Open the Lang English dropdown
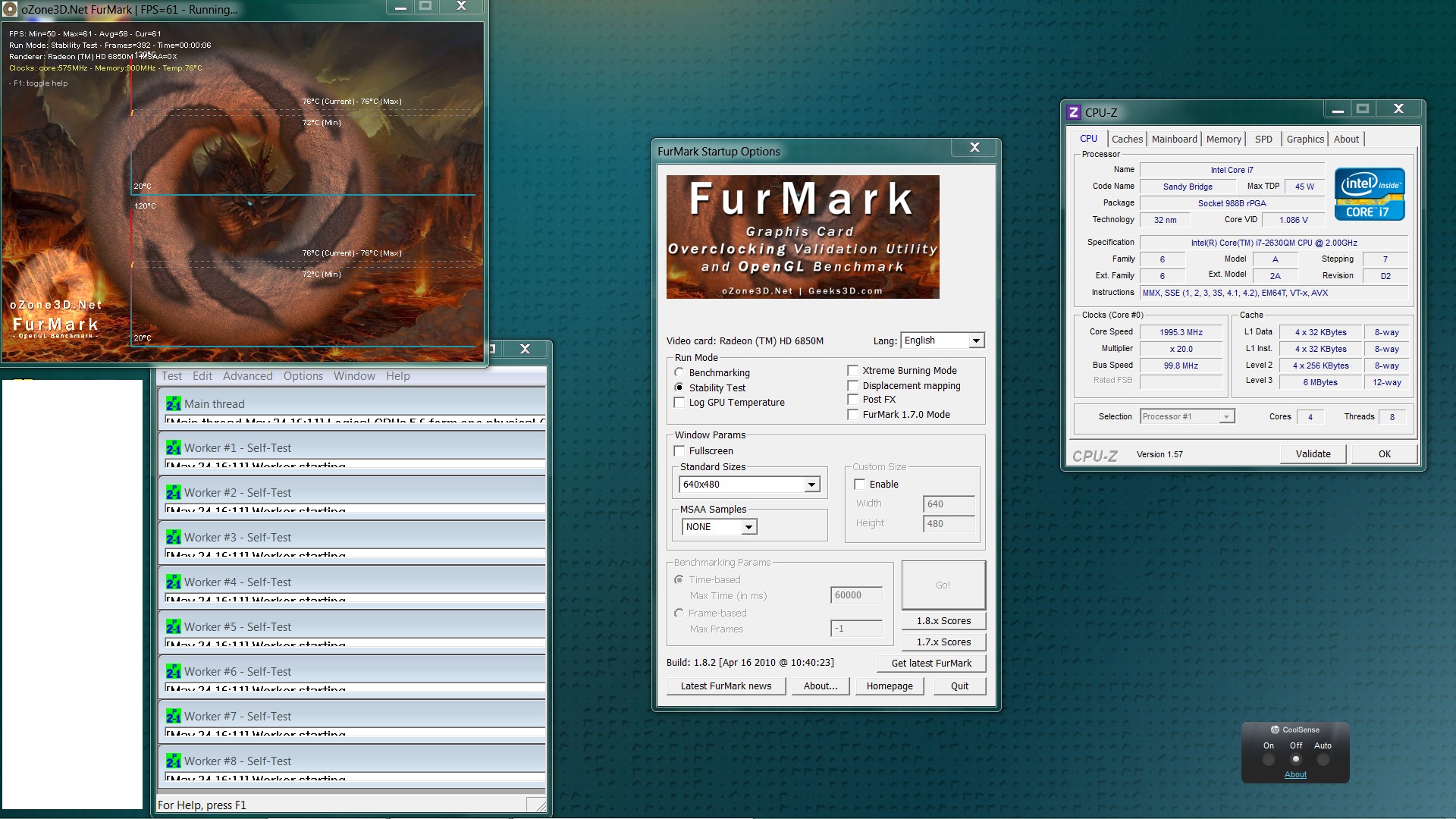This screenshot has width=1456, height=819. pos(943,340)
